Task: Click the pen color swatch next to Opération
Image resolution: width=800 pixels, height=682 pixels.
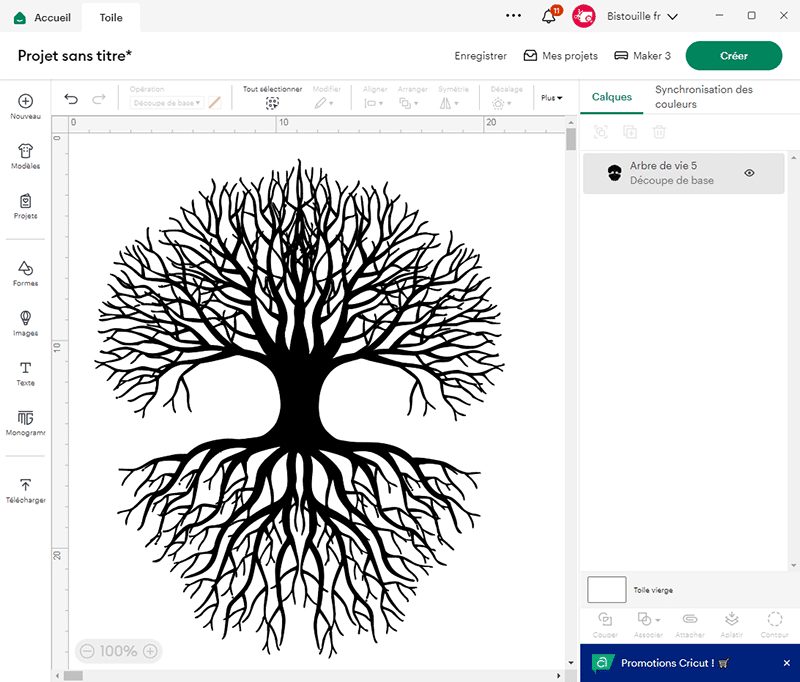Action: point(215,103)
